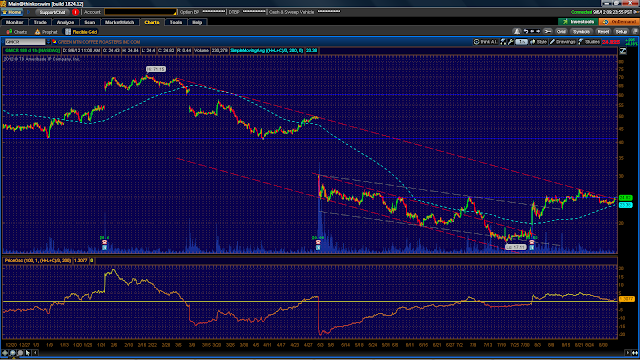Screen dimensions: 640x360
Task: Select the pointer cursor tool at bottom left
Action: [28, 353]
